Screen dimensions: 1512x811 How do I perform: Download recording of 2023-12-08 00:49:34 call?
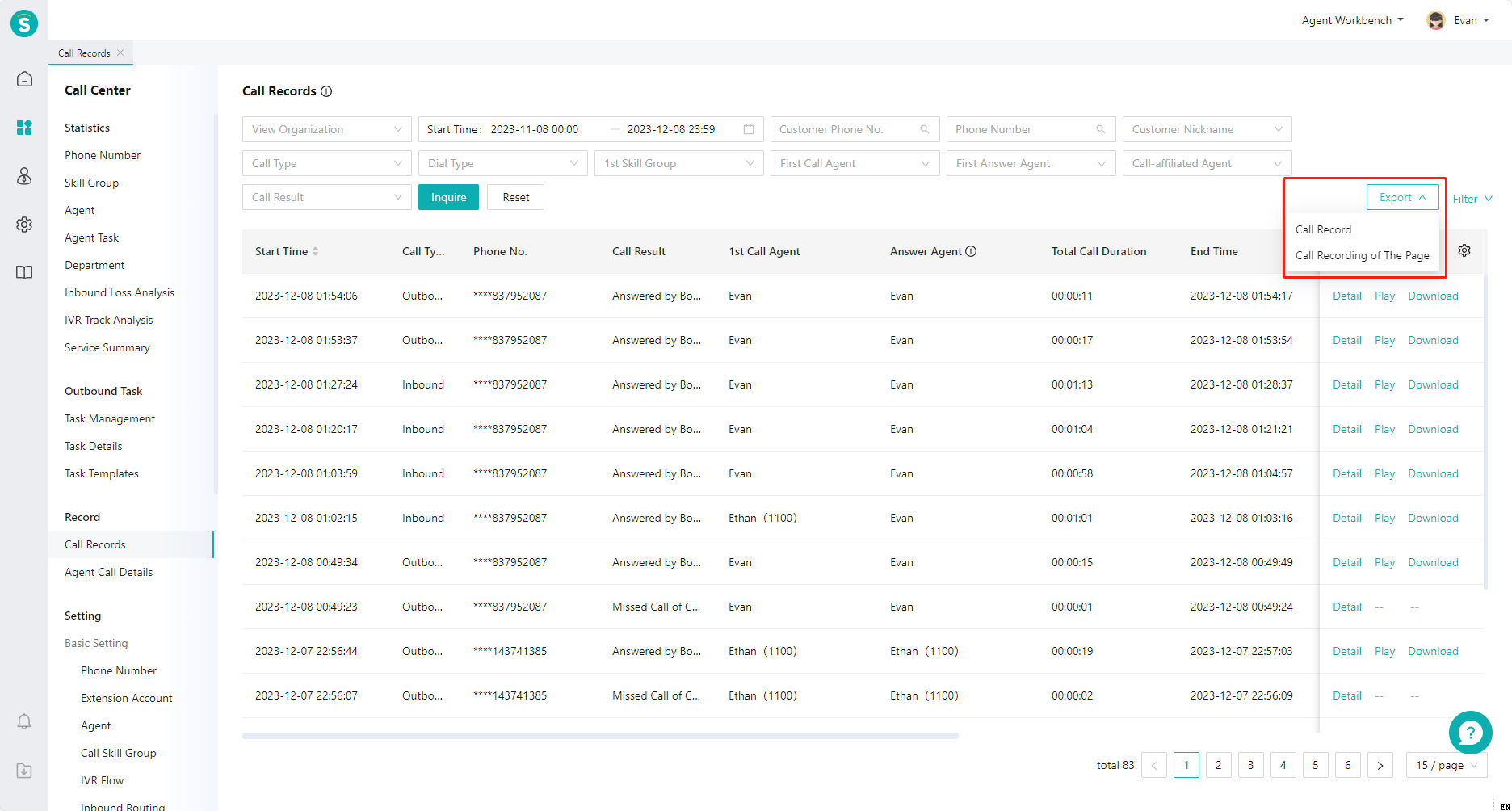[x=1433, y=562]
